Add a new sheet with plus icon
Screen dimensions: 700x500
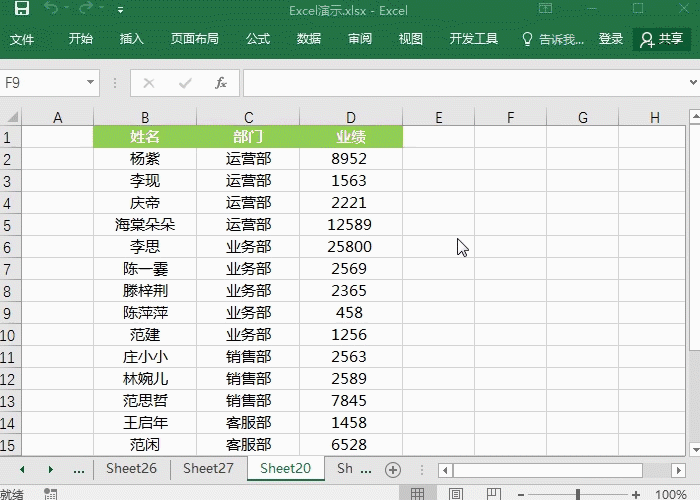pos(393,469)
